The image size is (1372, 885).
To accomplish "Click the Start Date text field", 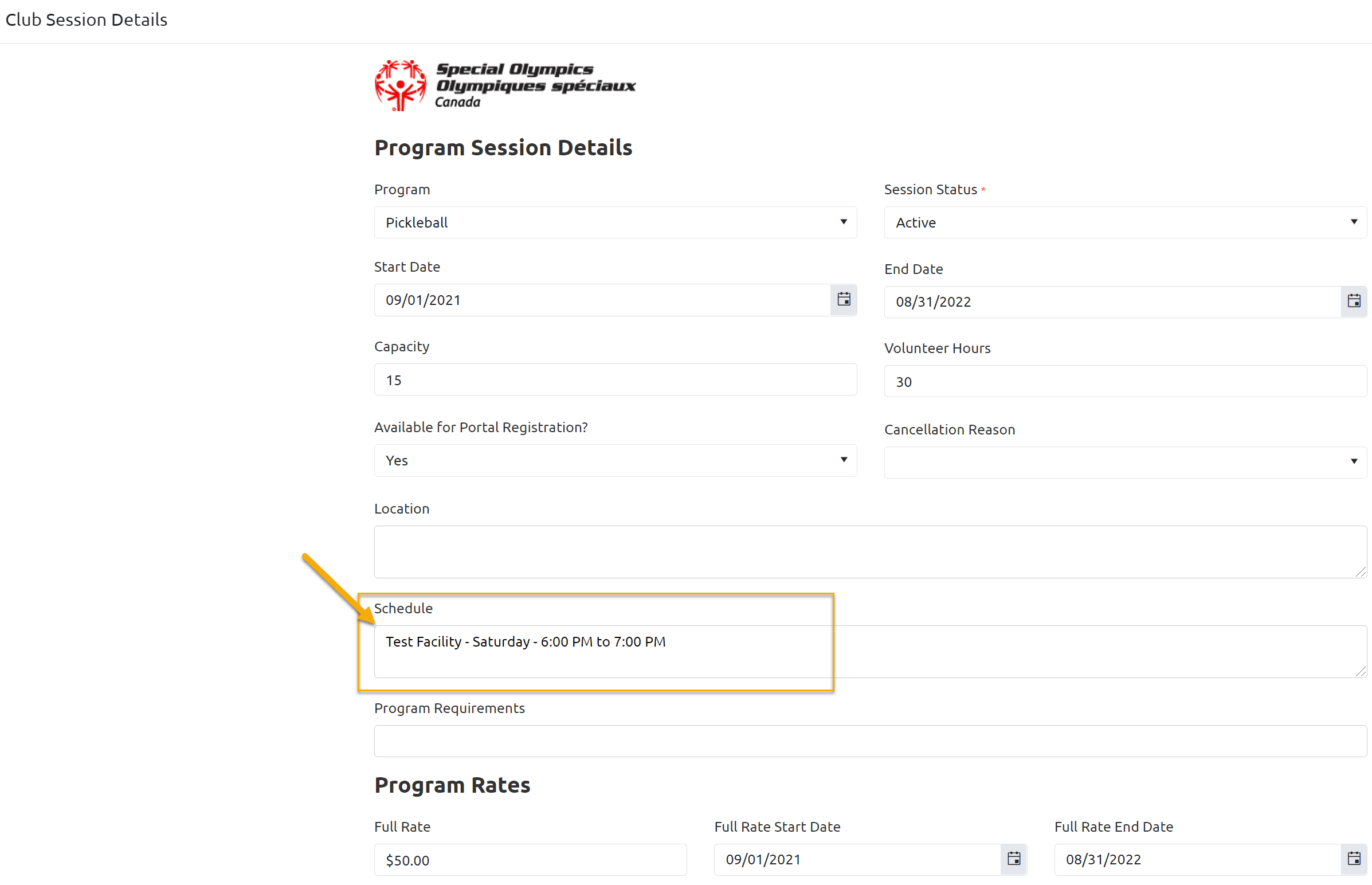I will click(602, 300).
